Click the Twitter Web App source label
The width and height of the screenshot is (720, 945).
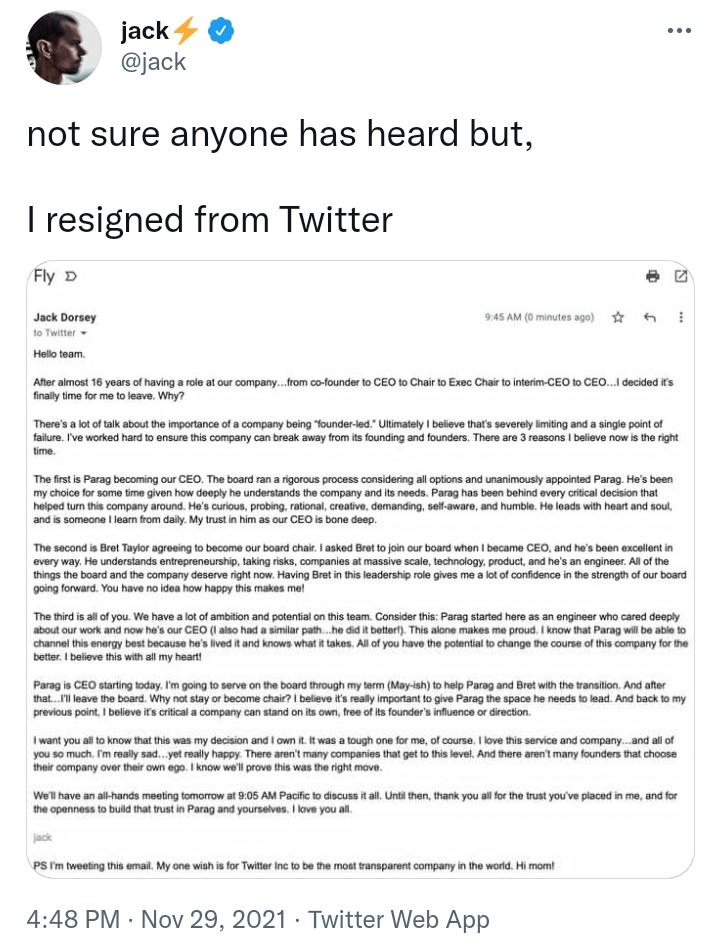(x=398, y=919)
